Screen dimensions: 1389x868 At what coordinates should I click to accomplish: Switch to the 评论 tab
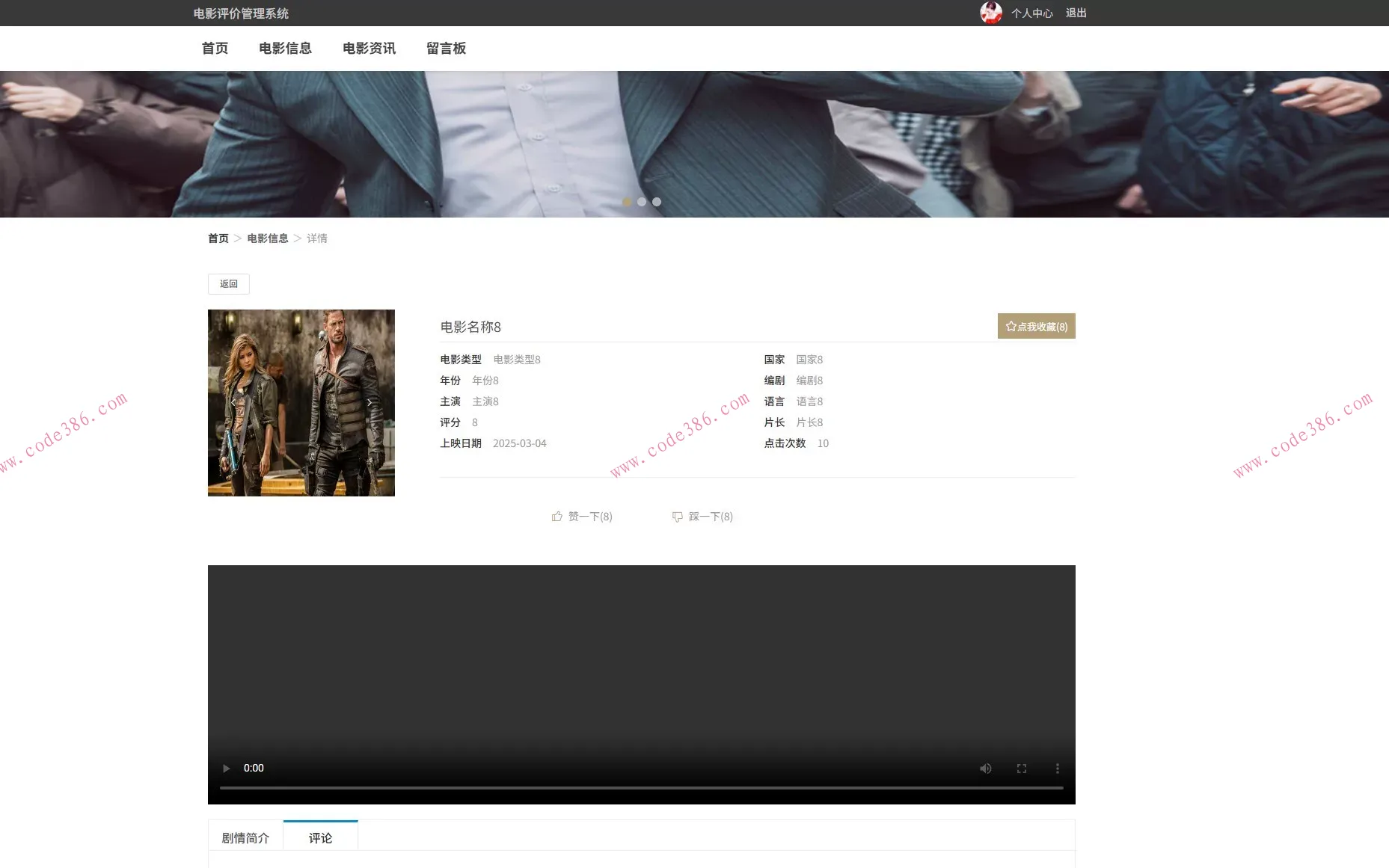coord(321,837)
